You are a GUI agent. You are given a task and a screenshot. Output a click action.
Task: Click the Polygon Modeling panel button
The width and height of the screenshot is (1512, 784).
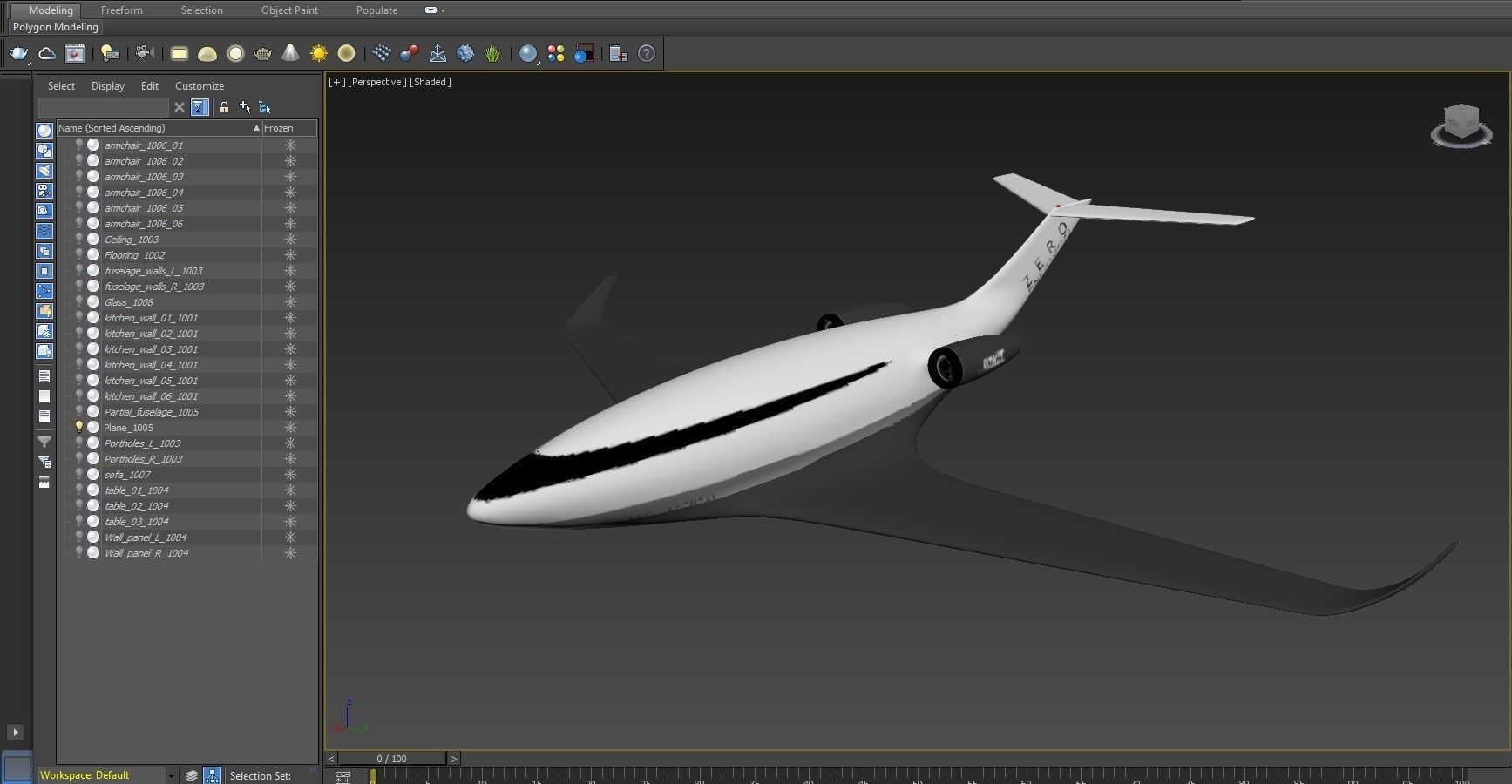(x=56, y=27)
